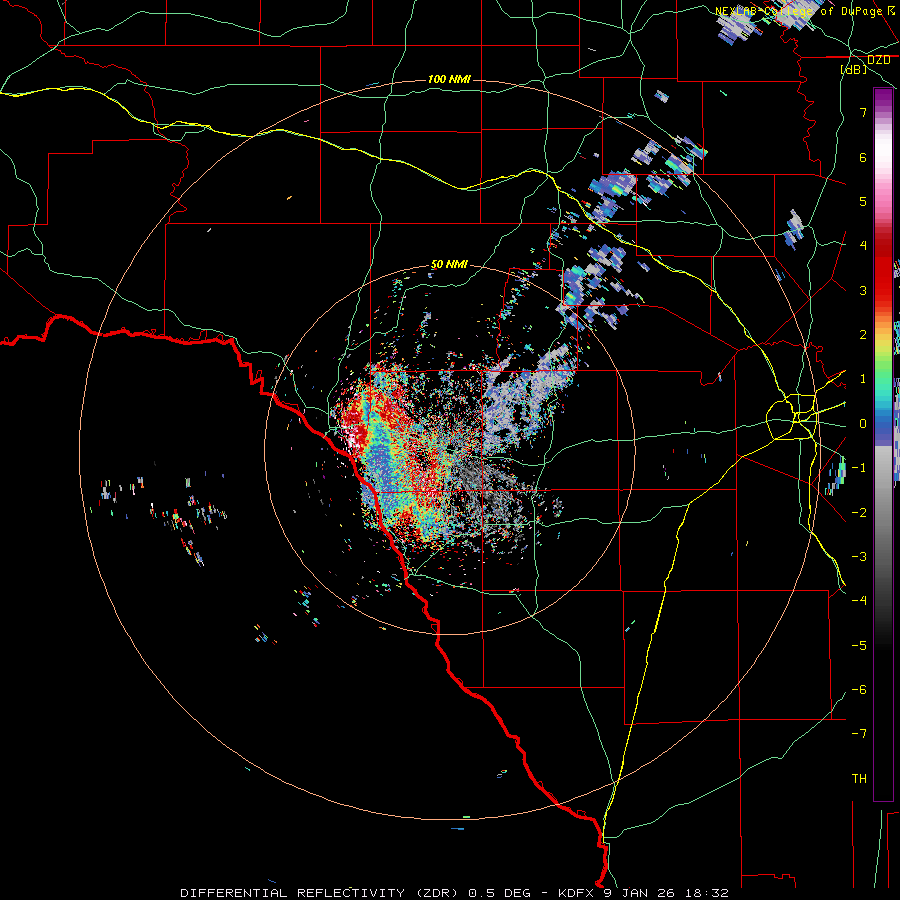Select the "1" value on the color scale
Image resolution: width=900 pixels, height=900 pixels.
[863, 379]
